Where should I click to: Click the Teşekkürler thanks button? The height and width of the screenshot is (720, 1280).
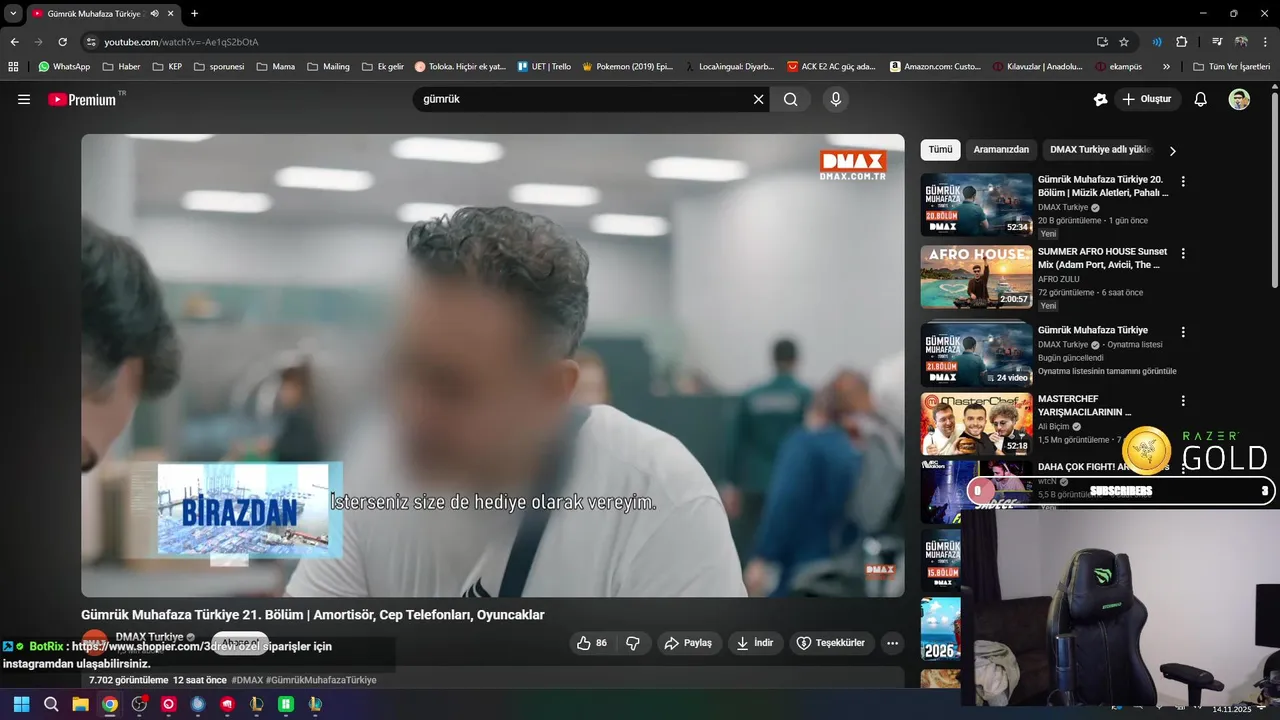[x=830, y=643]
